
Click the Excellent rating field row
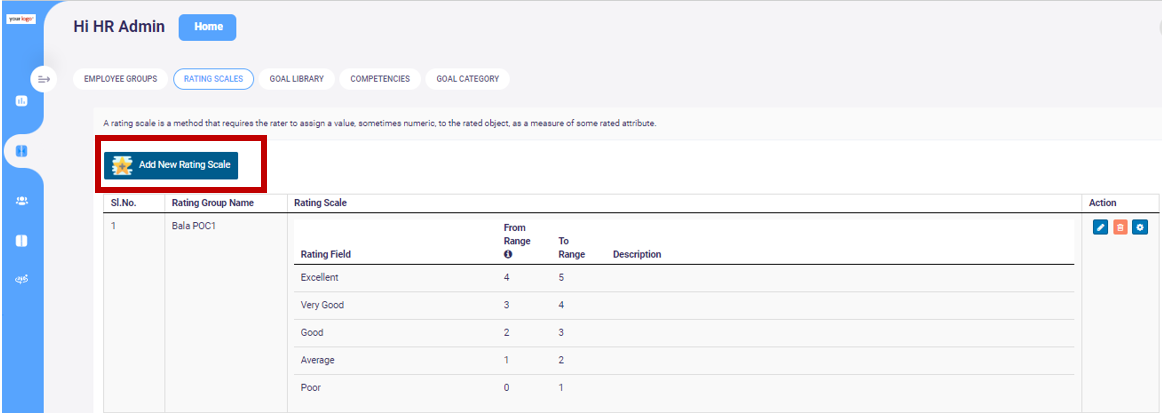point(684,278)
